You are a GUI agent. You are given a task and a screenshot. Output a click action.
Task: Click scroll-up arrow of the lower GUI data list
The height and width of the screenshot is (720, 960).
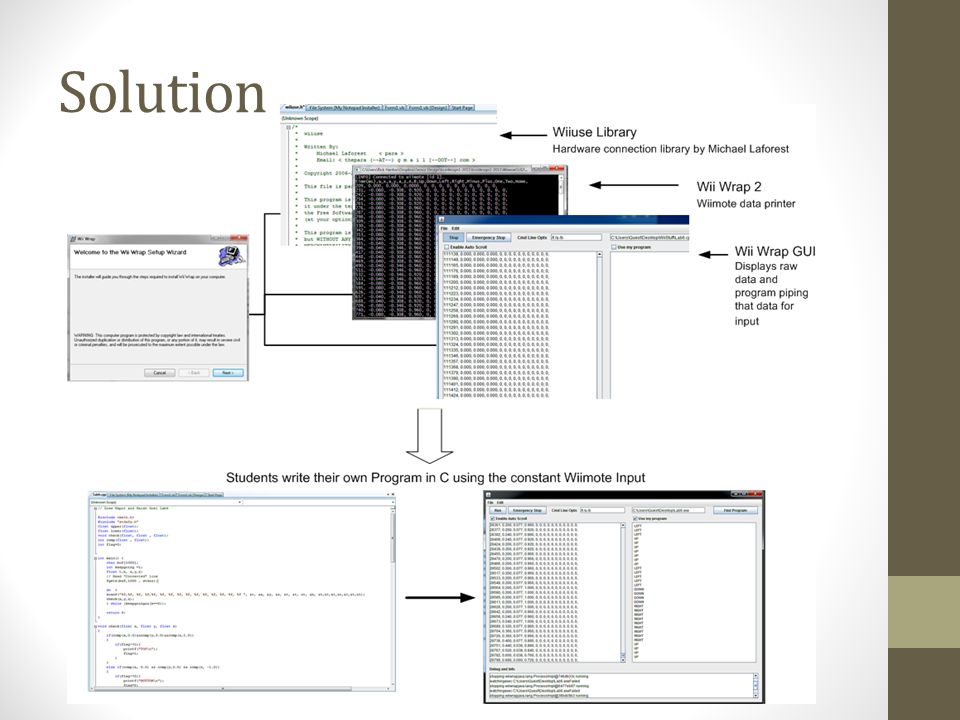(x=624, y=525)
